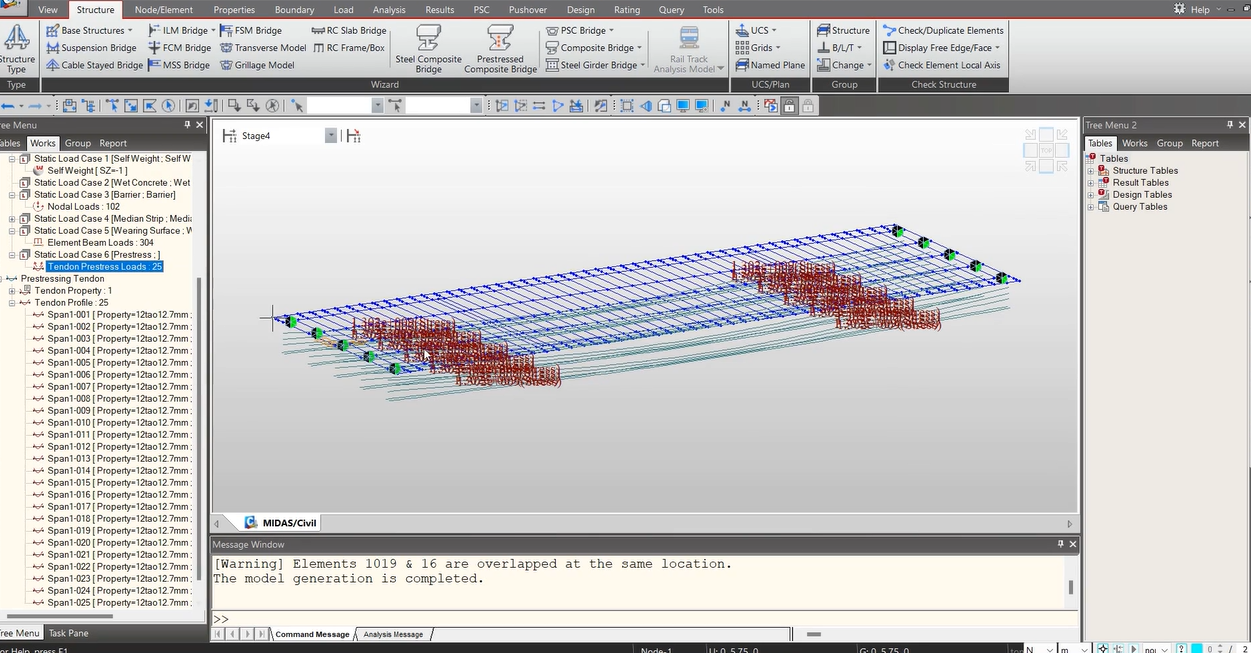
Task: Open the Task Pane tab
Action: click(69, 633)
